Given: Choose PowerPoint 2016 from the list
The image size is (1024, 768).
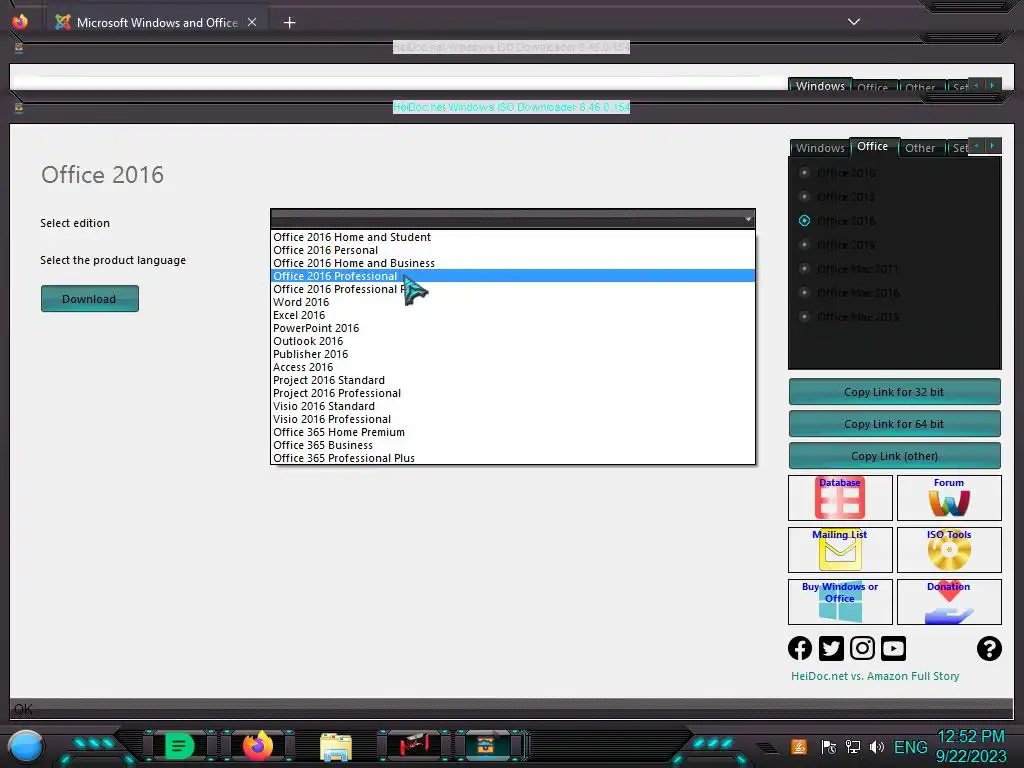Looking at the screenshot, I should point(513,328).
